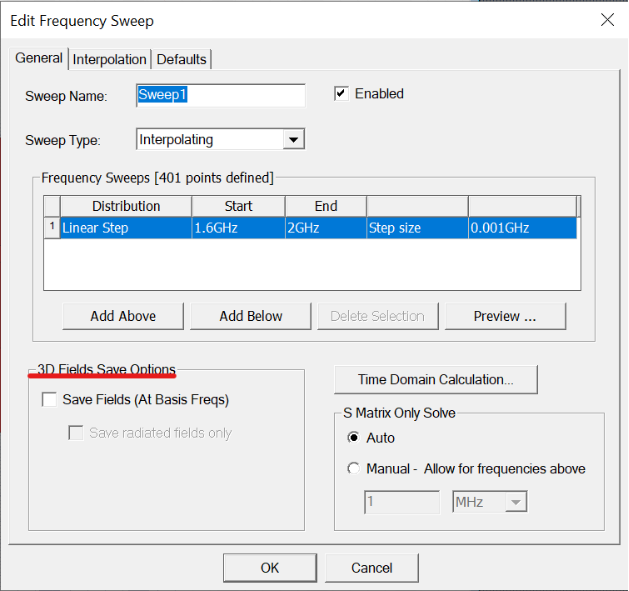Image resolution: width=629 pixels, height=591 pixels.
Task: Open the Defaults tab
Action: [182, 59]
